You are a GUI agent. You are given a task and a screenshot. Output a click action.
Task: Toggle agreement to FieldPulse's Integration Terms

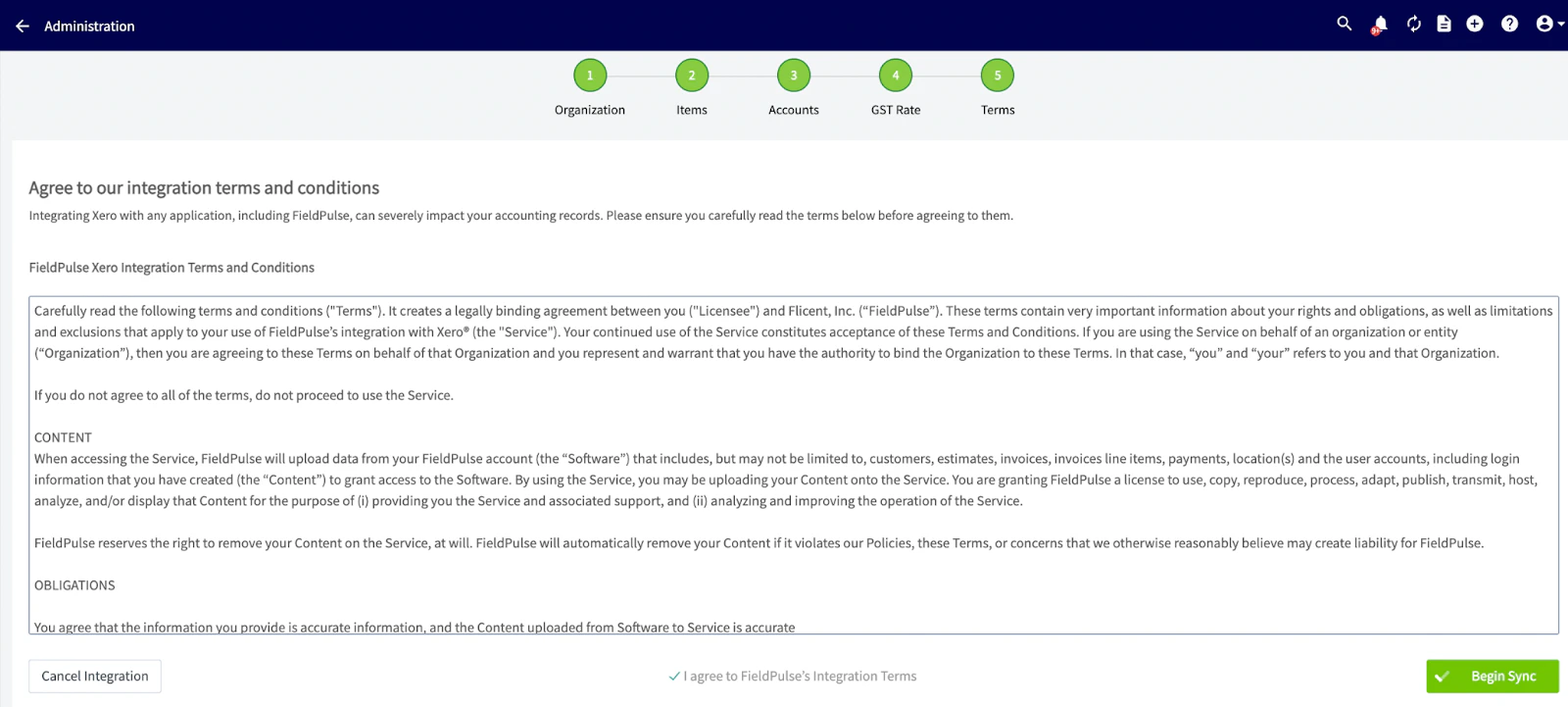(792, 677)
